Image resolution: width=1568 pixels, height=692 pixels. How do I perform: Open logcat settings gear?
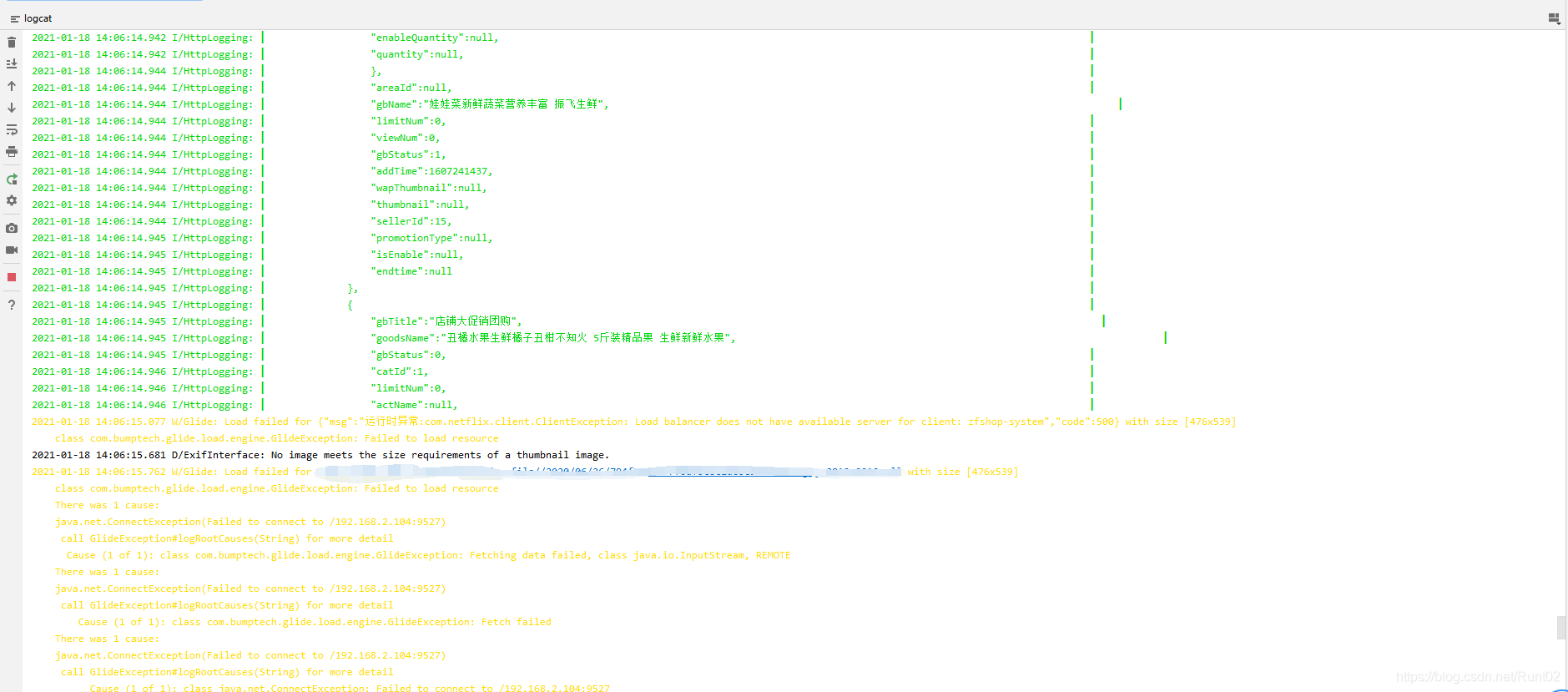(x=12, y=200)
